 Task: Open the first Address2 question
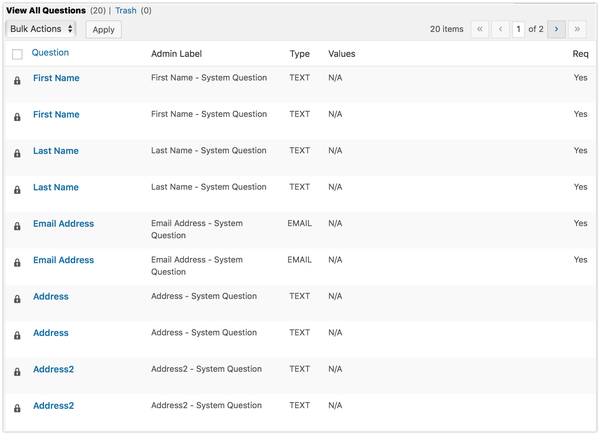click(x=54, y=370)
